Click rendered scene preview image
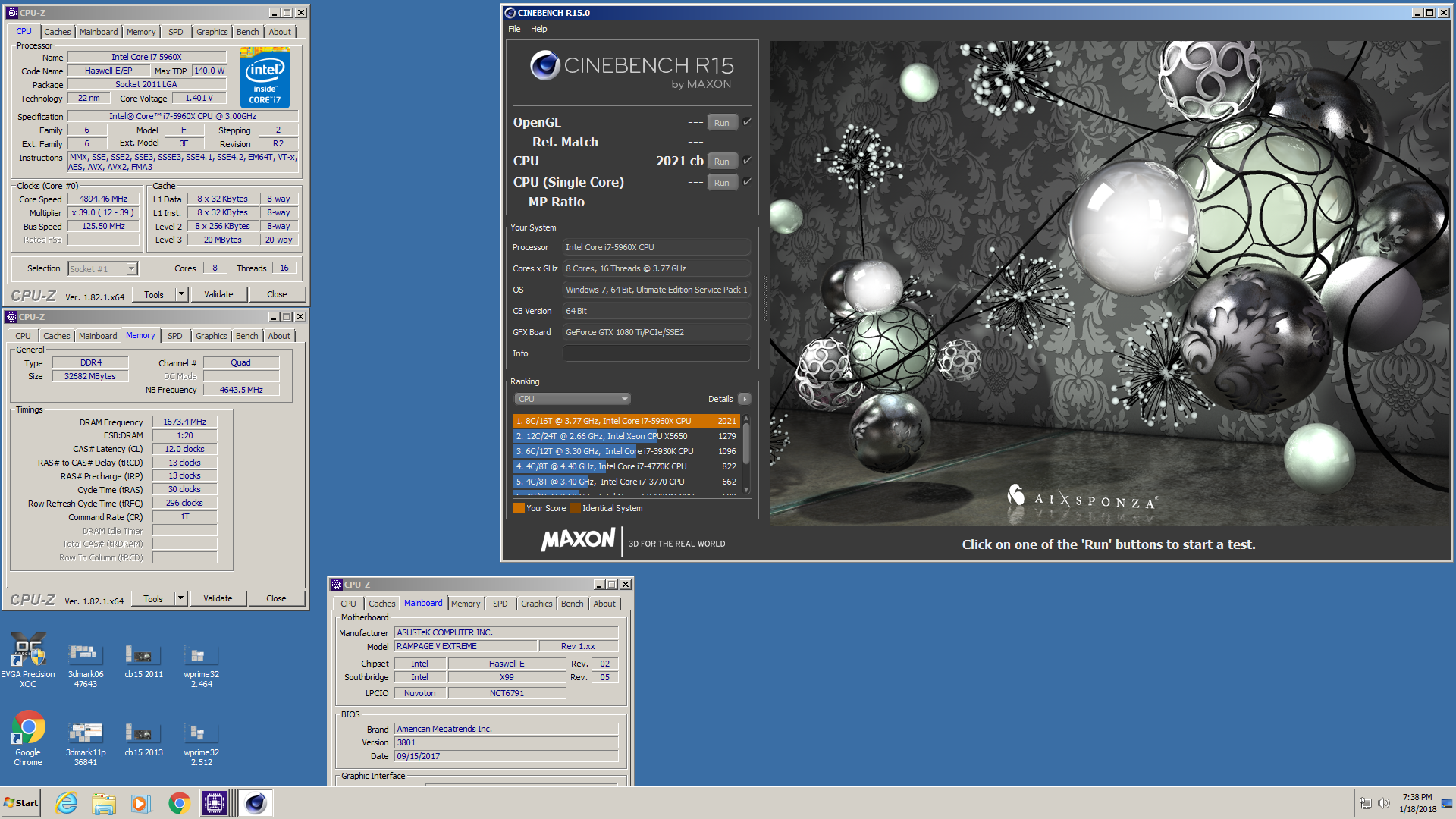 [x=1110, y=284]
